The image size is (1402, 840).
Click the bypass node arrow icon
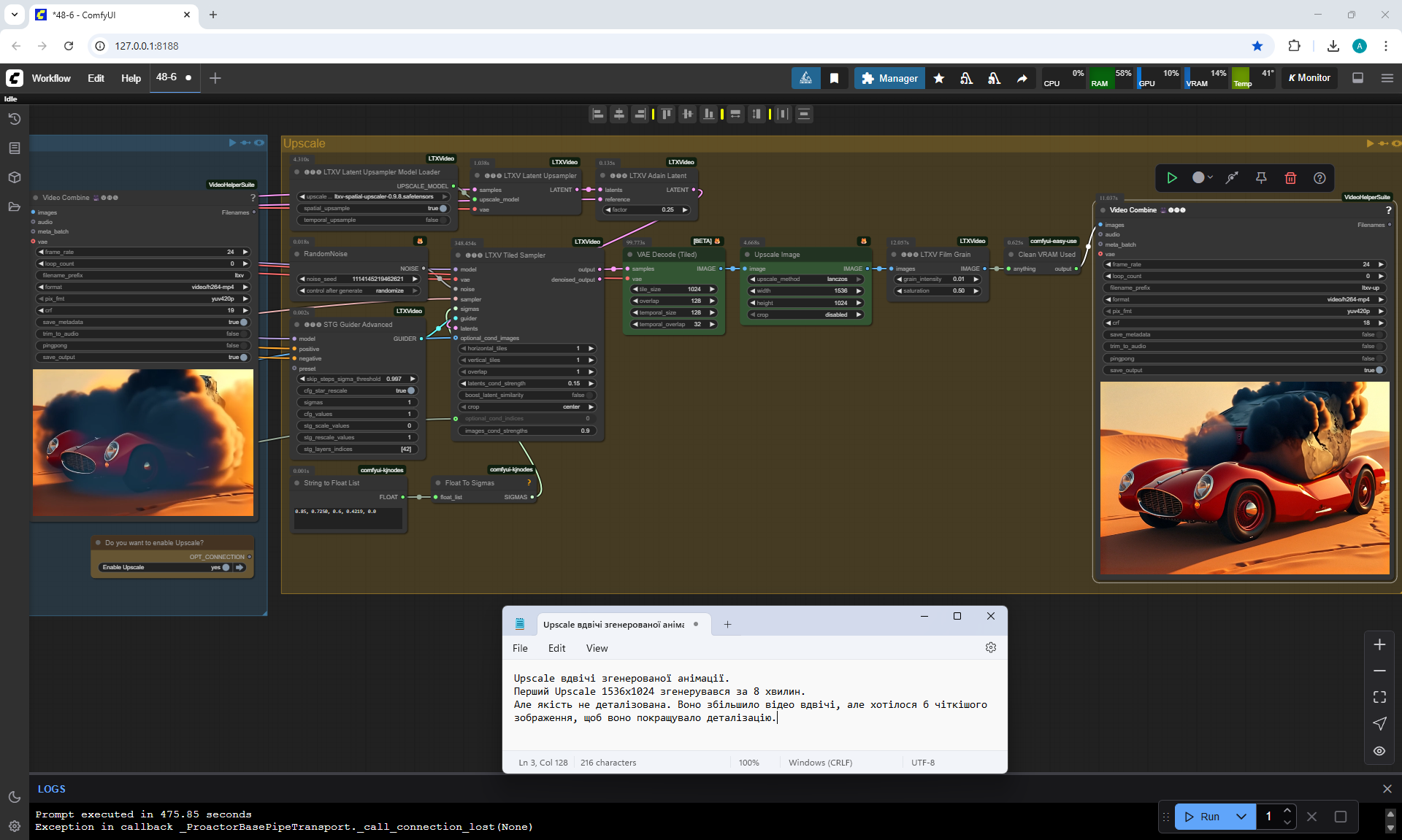(1232, 178)
